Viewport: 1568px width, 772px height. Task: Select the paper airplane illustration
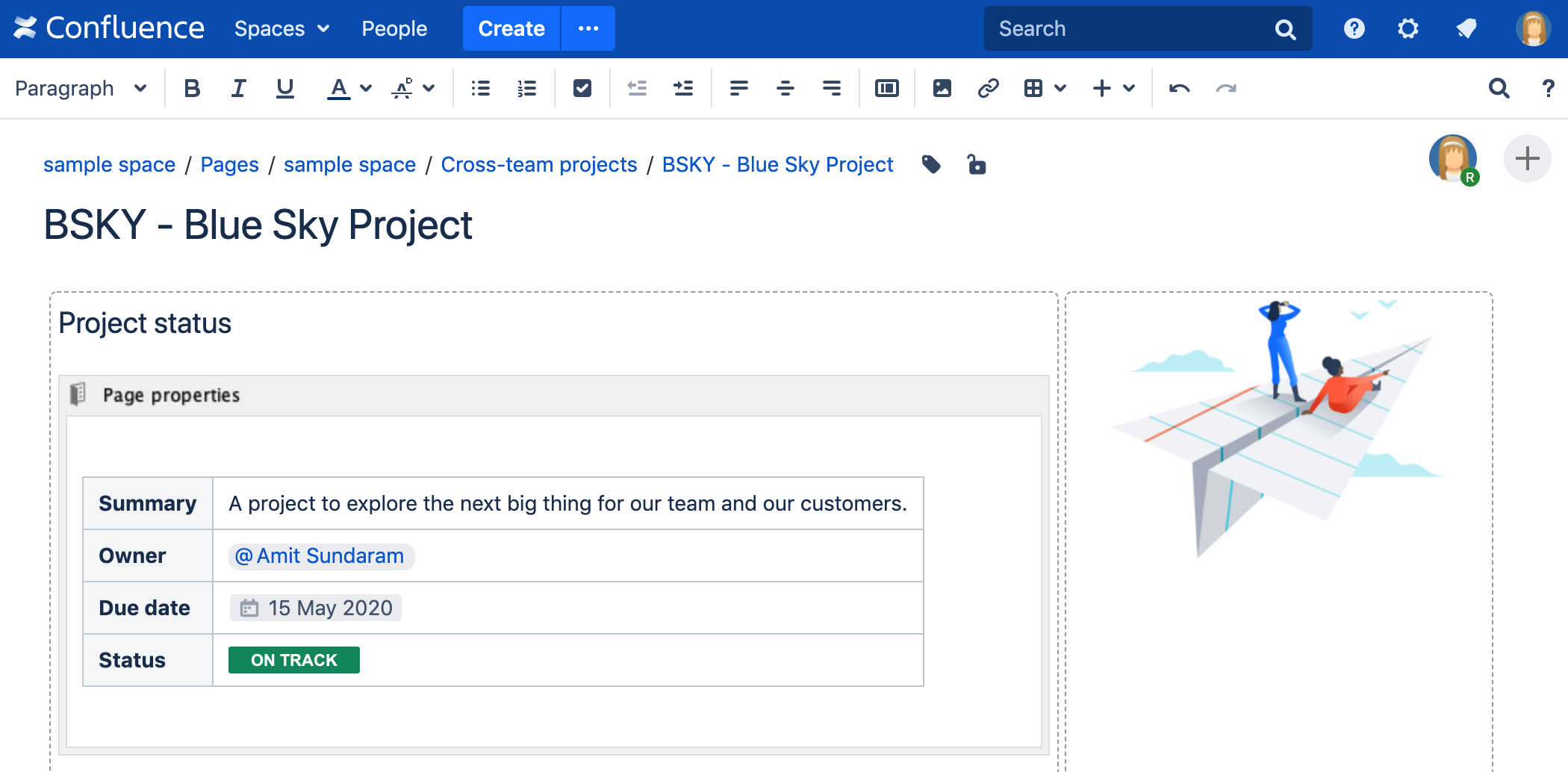1277,429
